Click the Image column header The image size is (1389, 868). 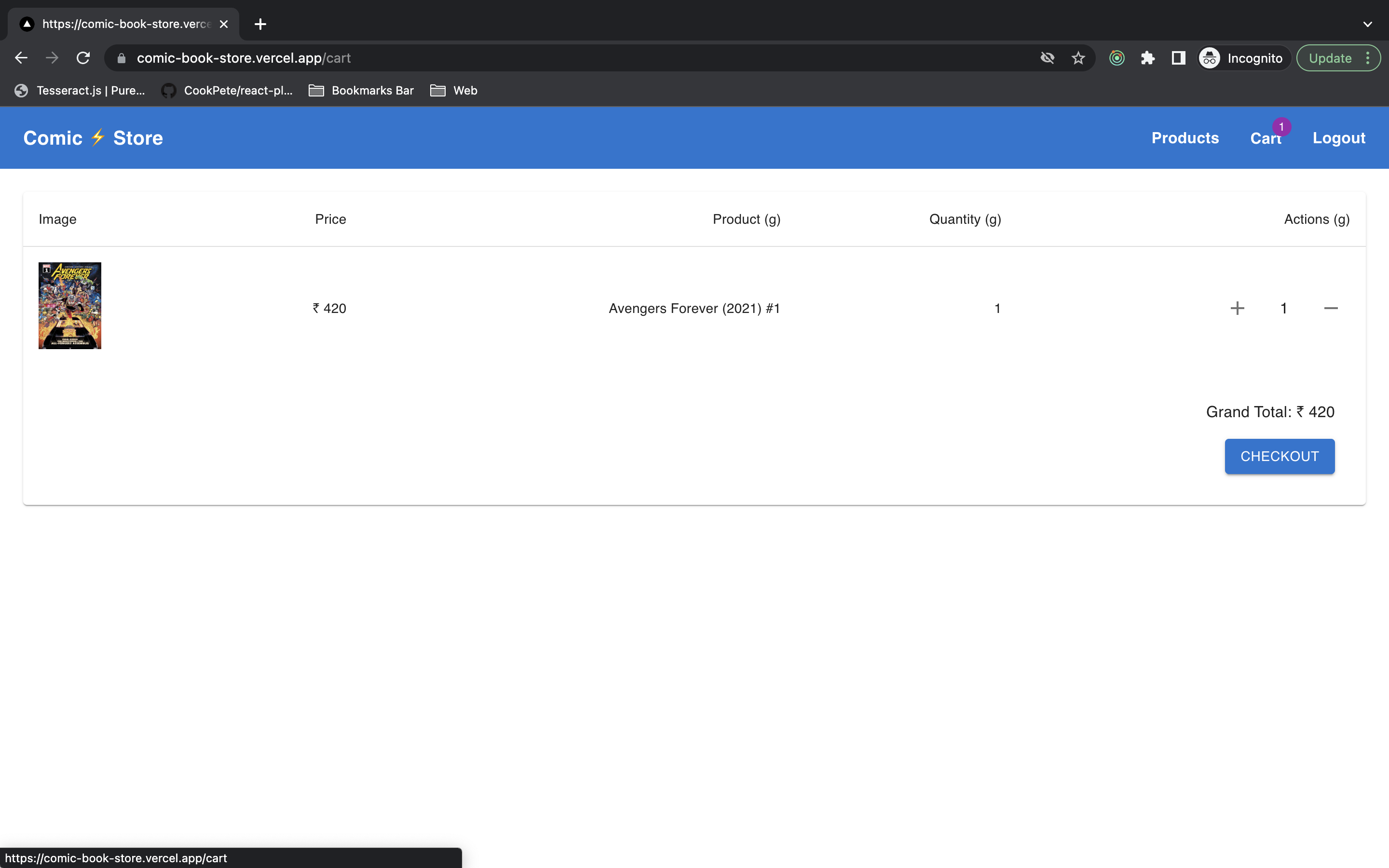tap(57, 219)
